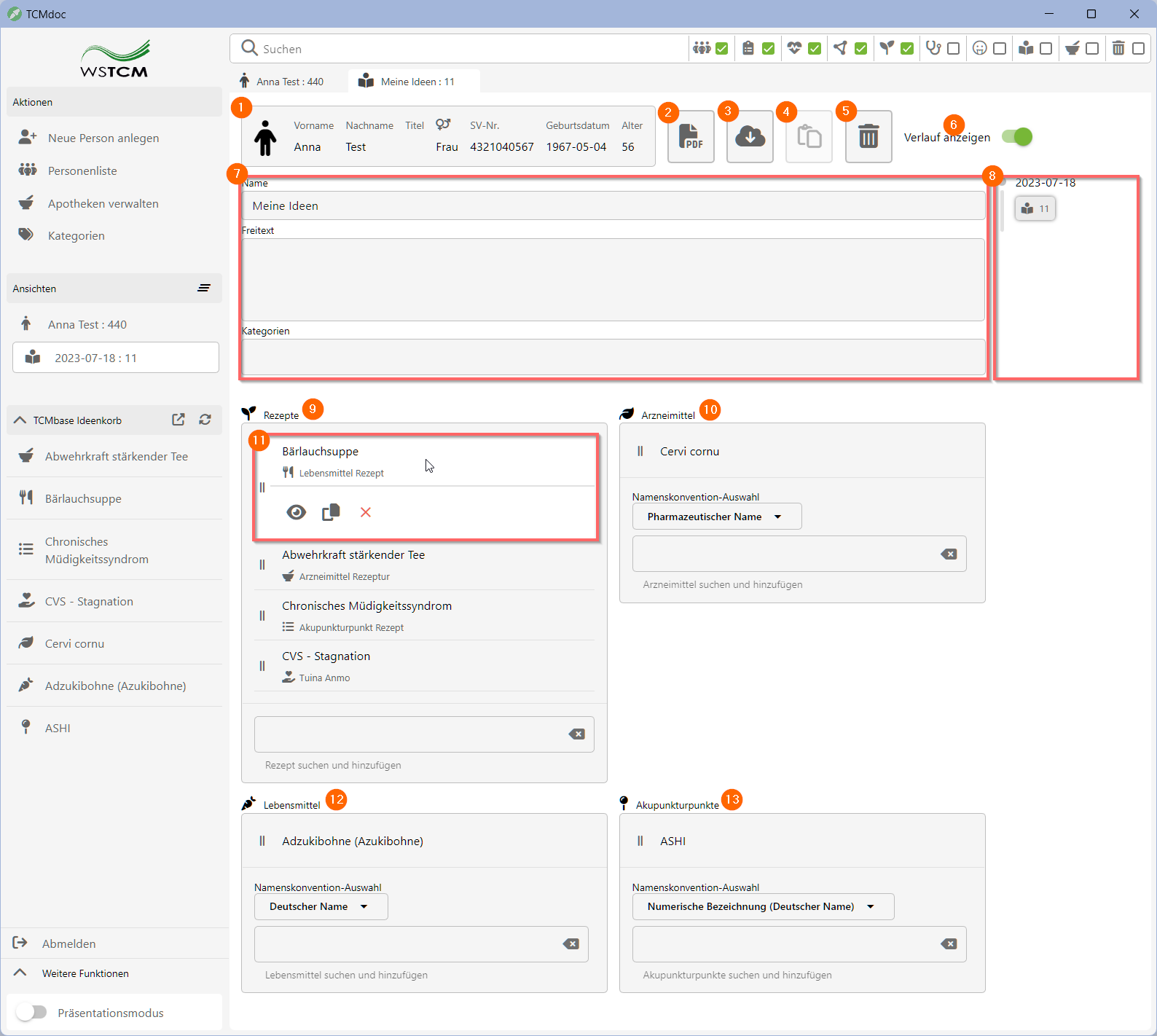Select the Meine Ideen : 11 tab

(413, 82)
